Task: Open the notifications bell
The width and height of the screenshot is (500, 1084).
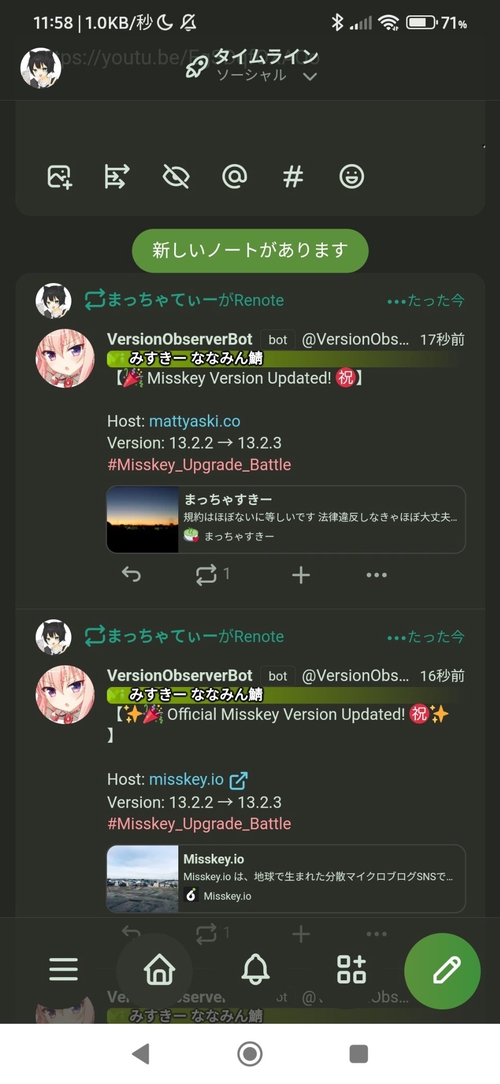Action: coord(255,970)
